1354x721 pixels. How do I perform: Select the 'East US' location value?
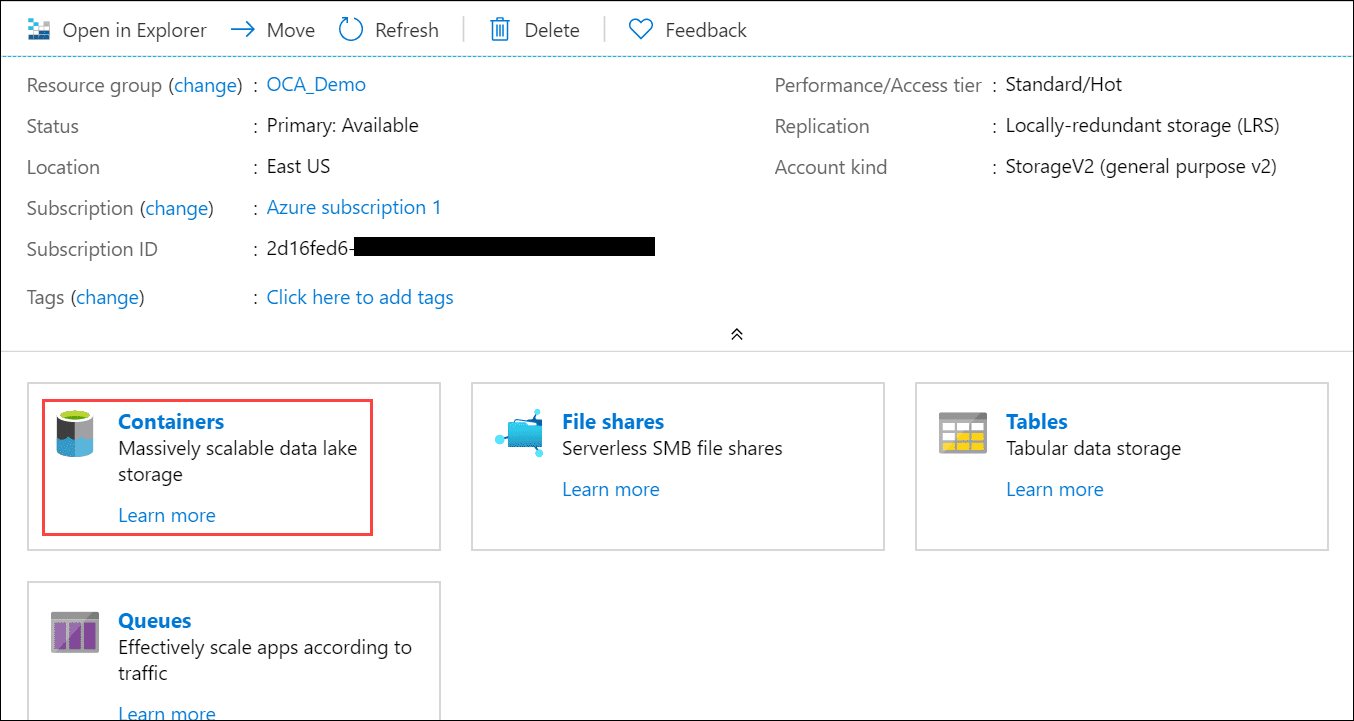coord(299,167)
